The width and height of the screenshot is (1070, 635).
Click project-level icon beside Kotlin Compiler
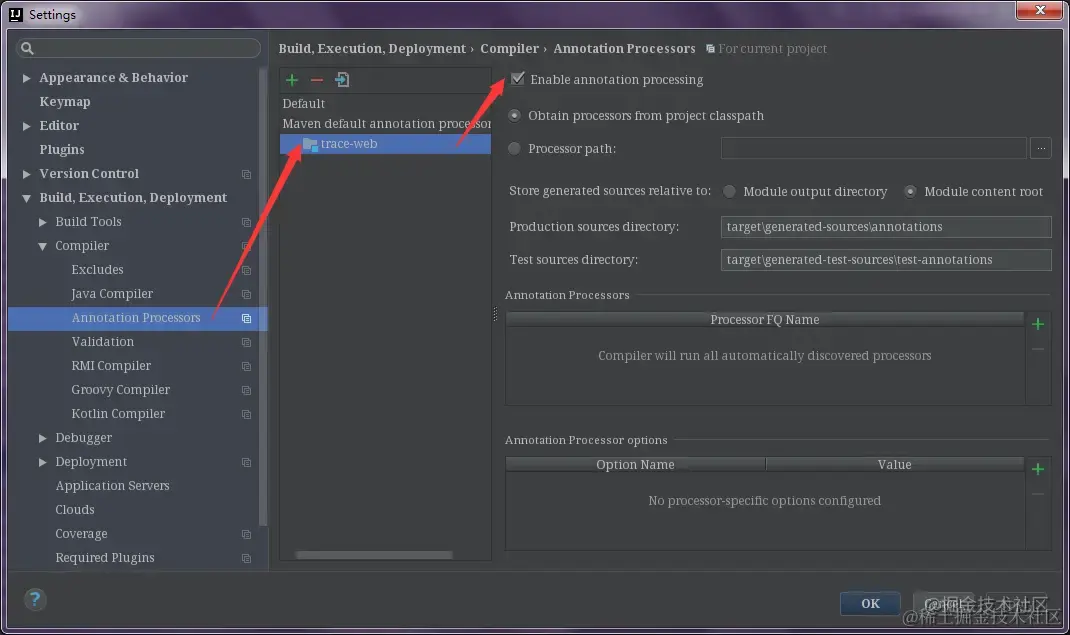246,415
